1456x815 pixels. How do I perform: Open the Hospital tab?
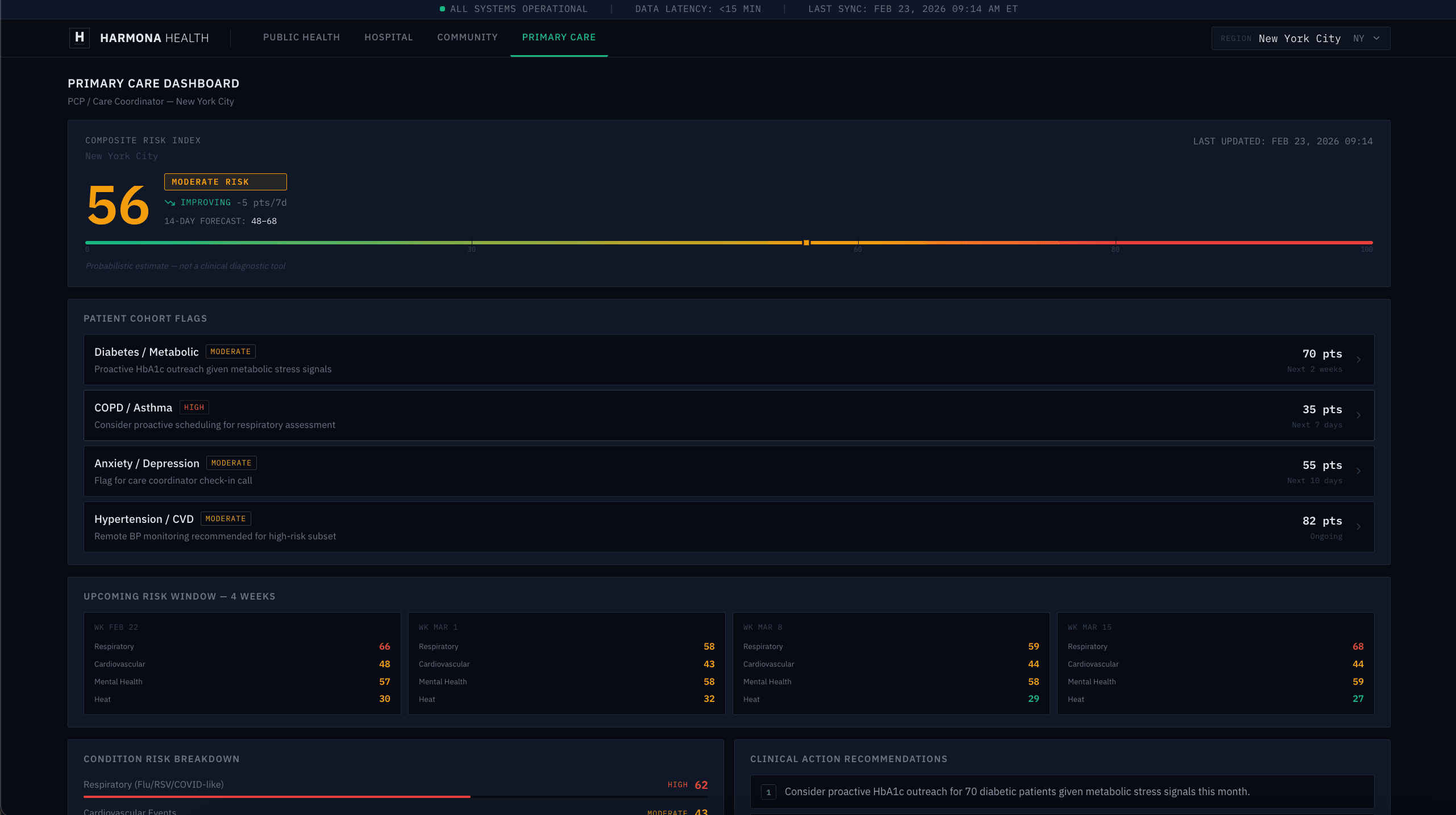389,38
